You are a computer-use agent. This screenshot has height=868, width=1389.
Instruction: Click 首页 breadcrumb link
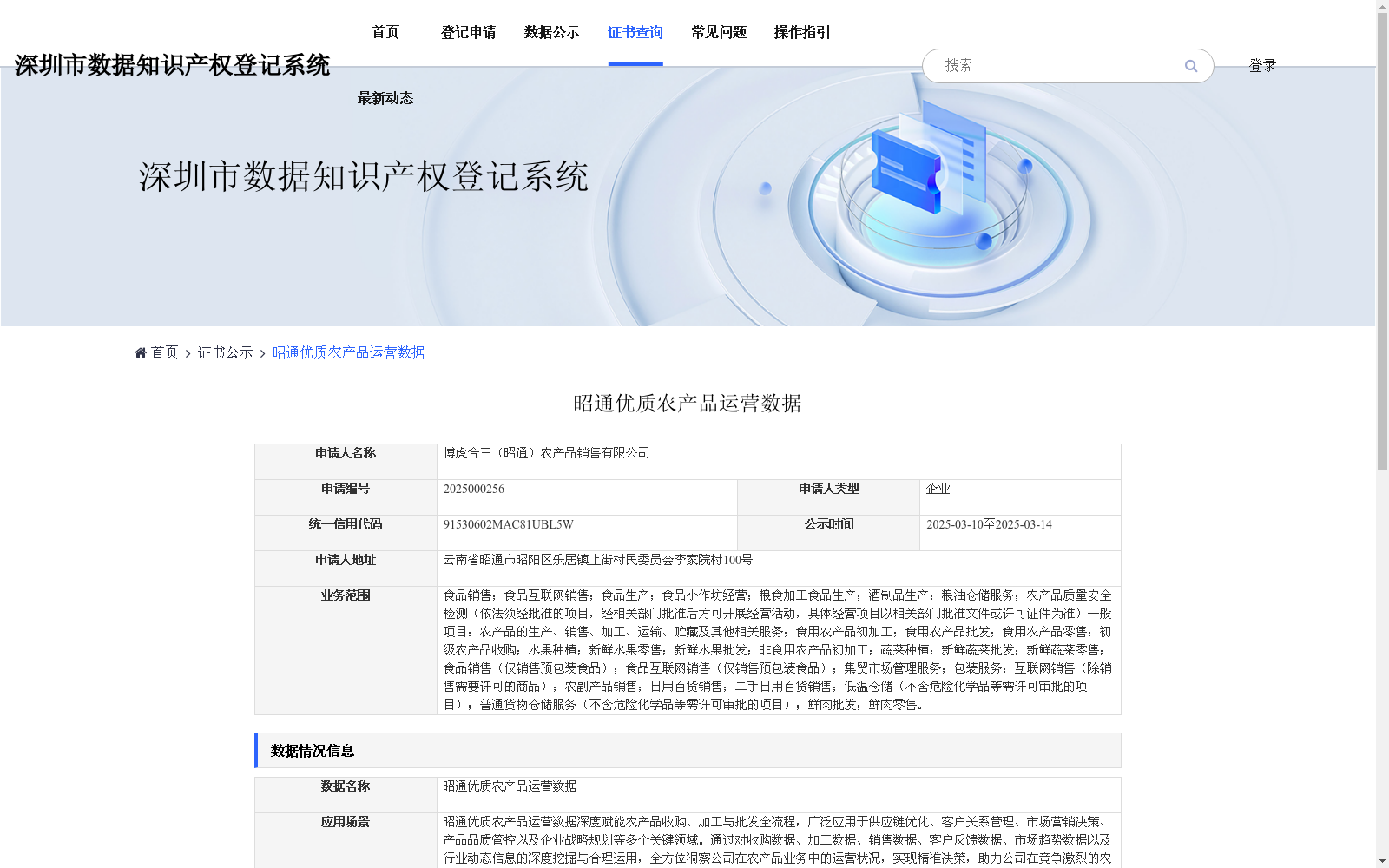click(165, 352)
